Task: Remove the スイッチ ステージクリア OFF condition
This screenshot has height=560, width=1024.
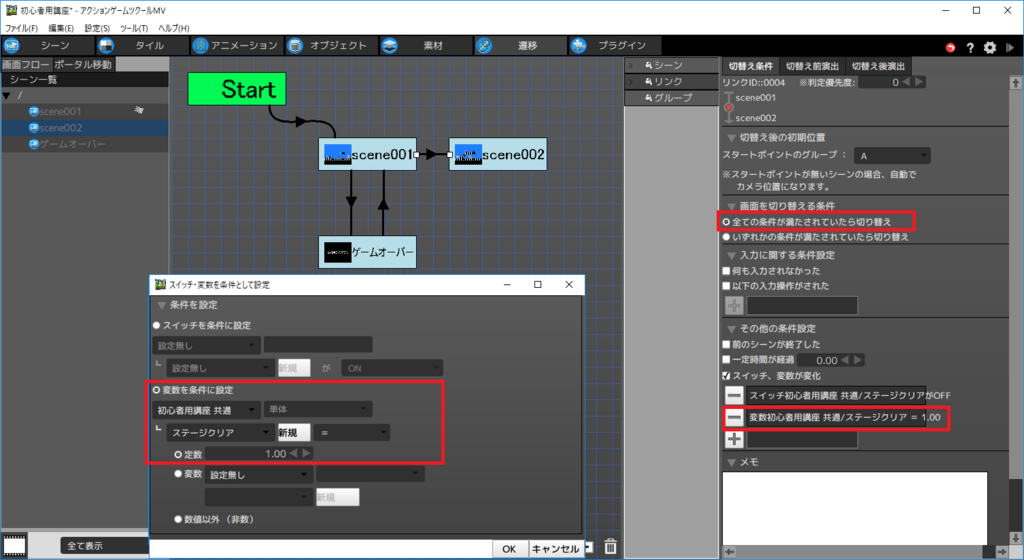Action: pos(734,395)
